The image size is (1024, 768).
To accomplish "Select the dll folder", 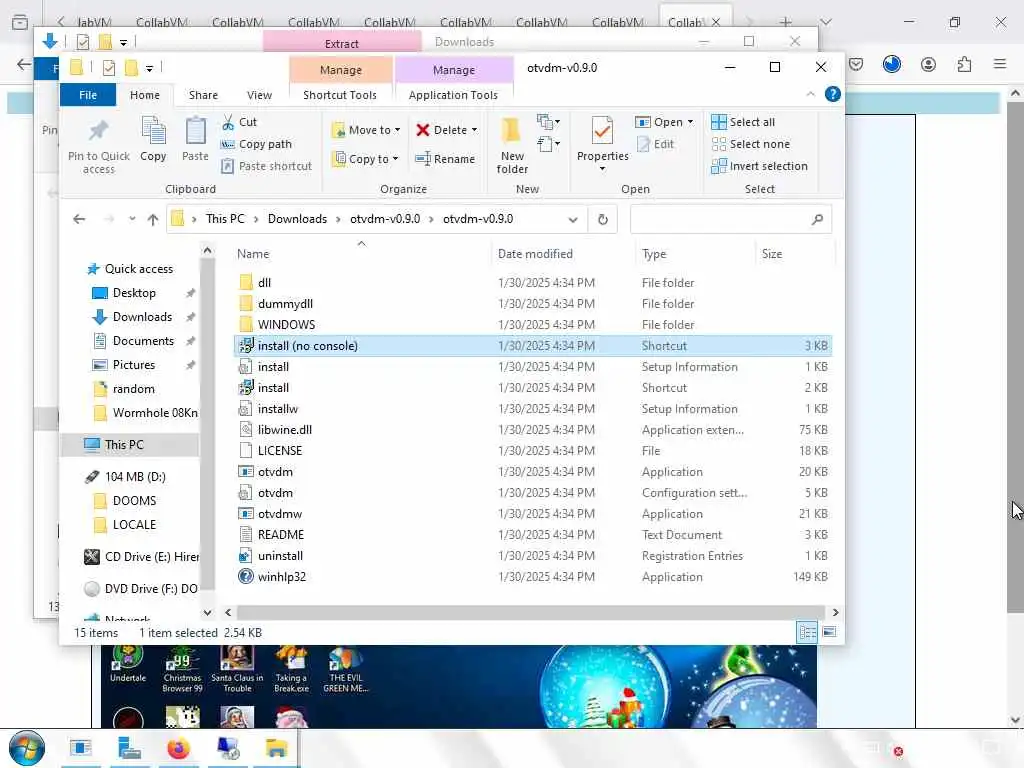I will [x=533, y=283].
